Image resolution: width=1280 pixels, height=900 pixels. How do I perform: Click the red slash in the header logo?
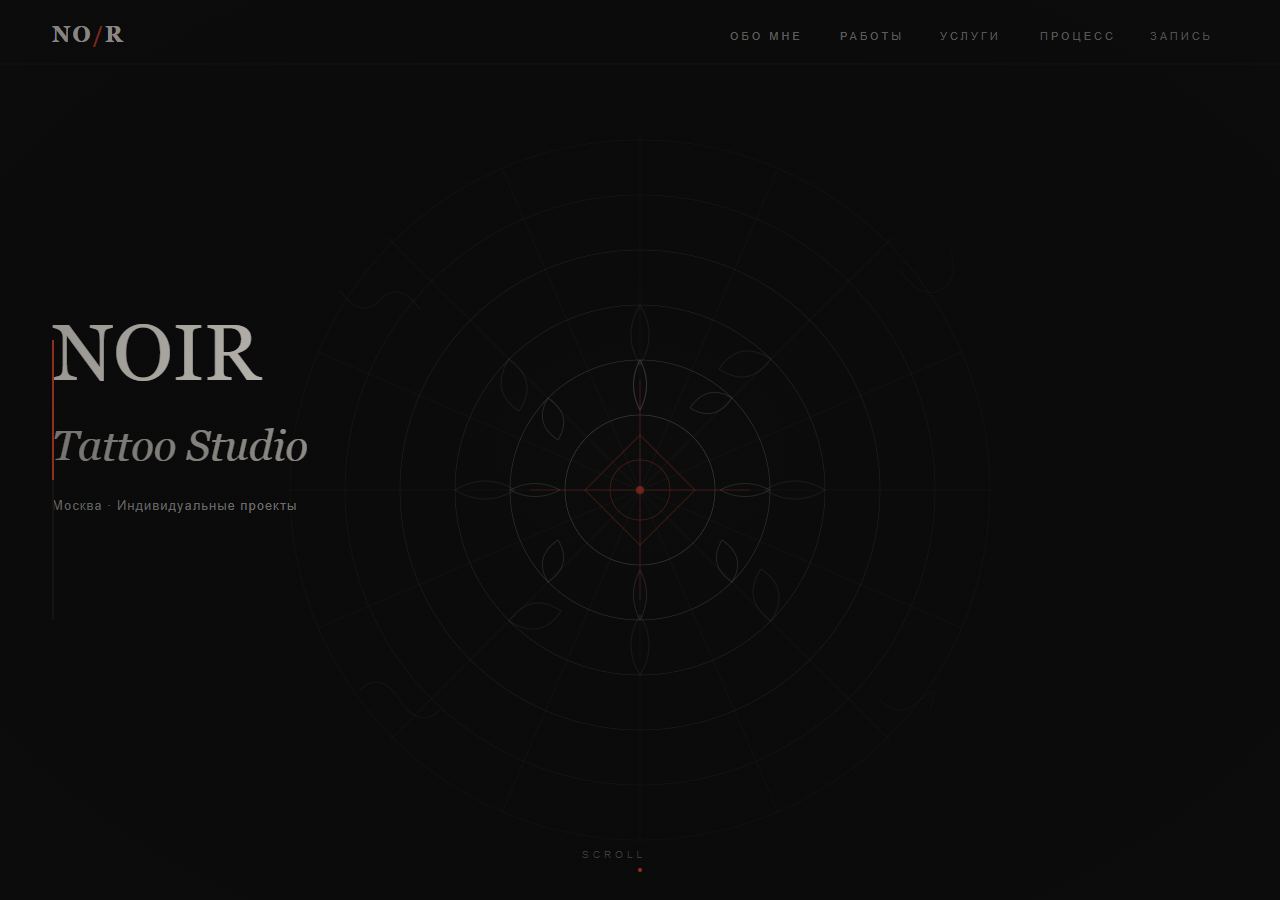[x=98, y=36]
